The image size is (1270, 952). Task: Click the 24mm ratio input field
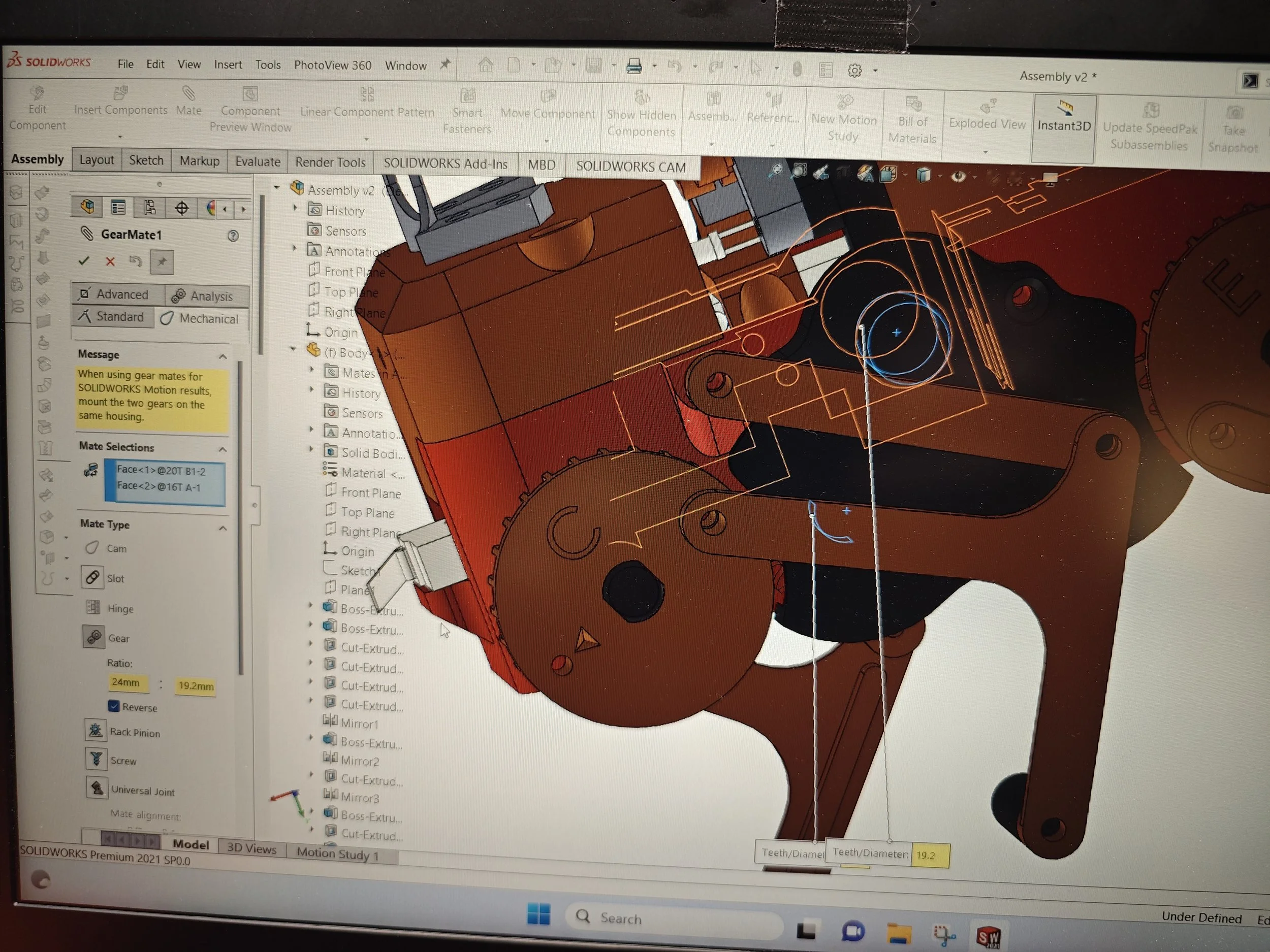pos(128,682)
